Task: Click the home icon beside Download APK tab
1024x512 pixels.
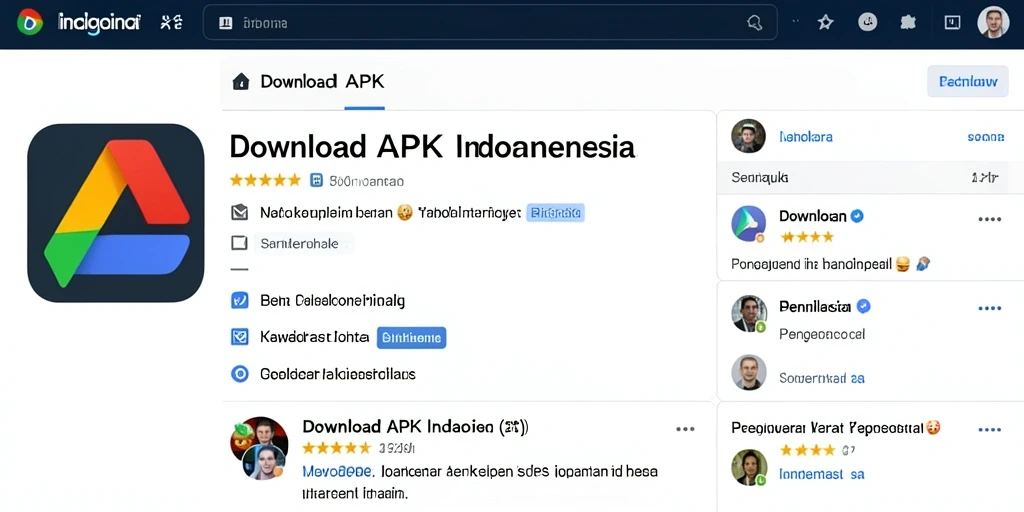Action: pos(241,82)
